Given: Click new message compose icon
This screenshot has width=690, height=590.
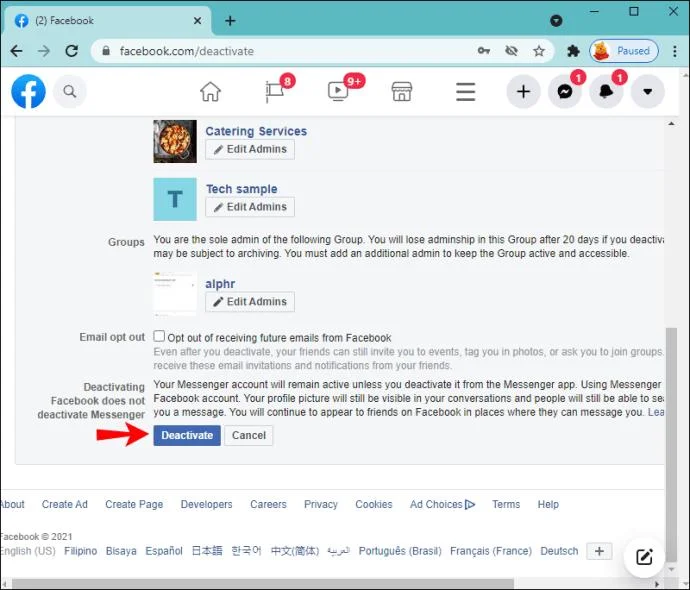Looking at the screenshot, I should 644,557.
